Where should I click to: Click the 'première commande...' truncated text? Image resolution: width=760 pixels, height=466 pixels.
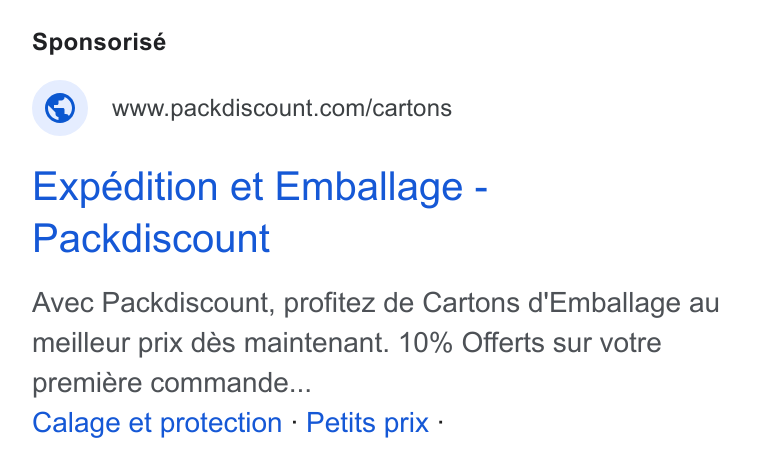pyautogui.click(x=172, y=383)
